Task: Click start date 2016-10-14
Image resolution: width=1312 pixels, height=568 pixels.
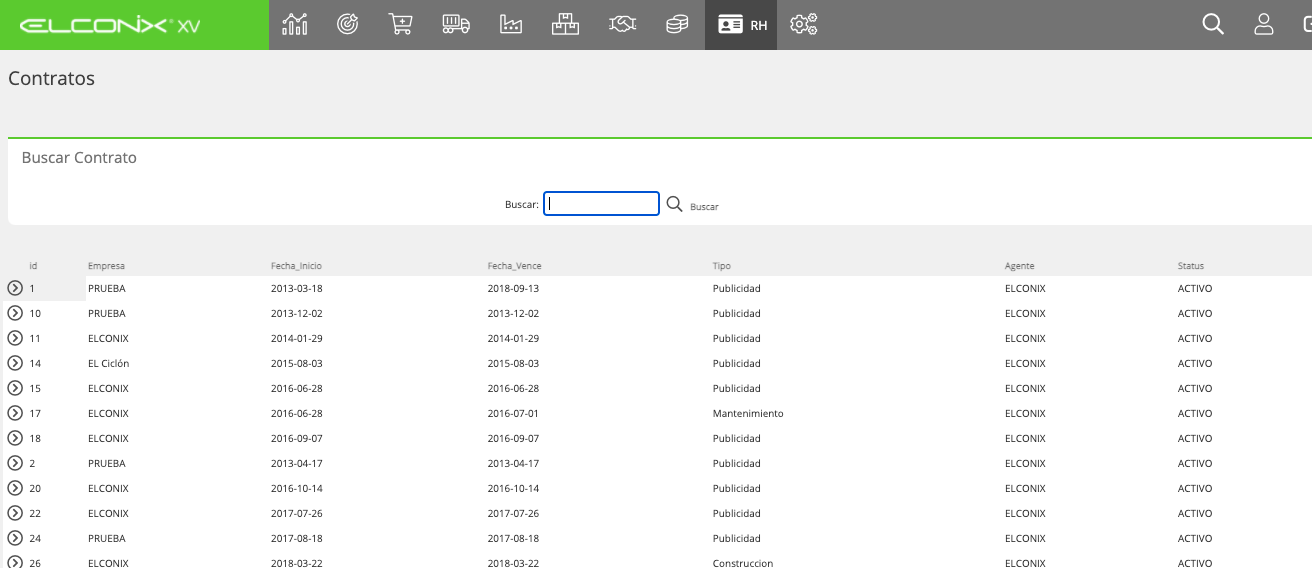Action: [x=296, y=488]
